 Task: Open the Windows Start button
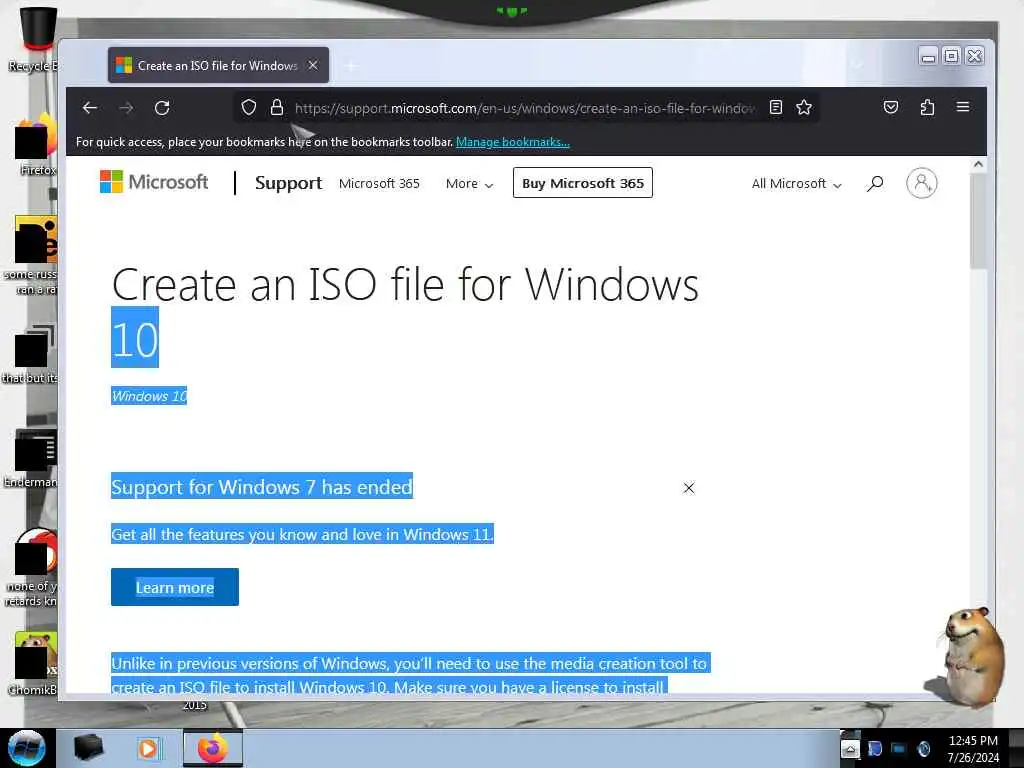pyautogui.click(x=27, y=748)
